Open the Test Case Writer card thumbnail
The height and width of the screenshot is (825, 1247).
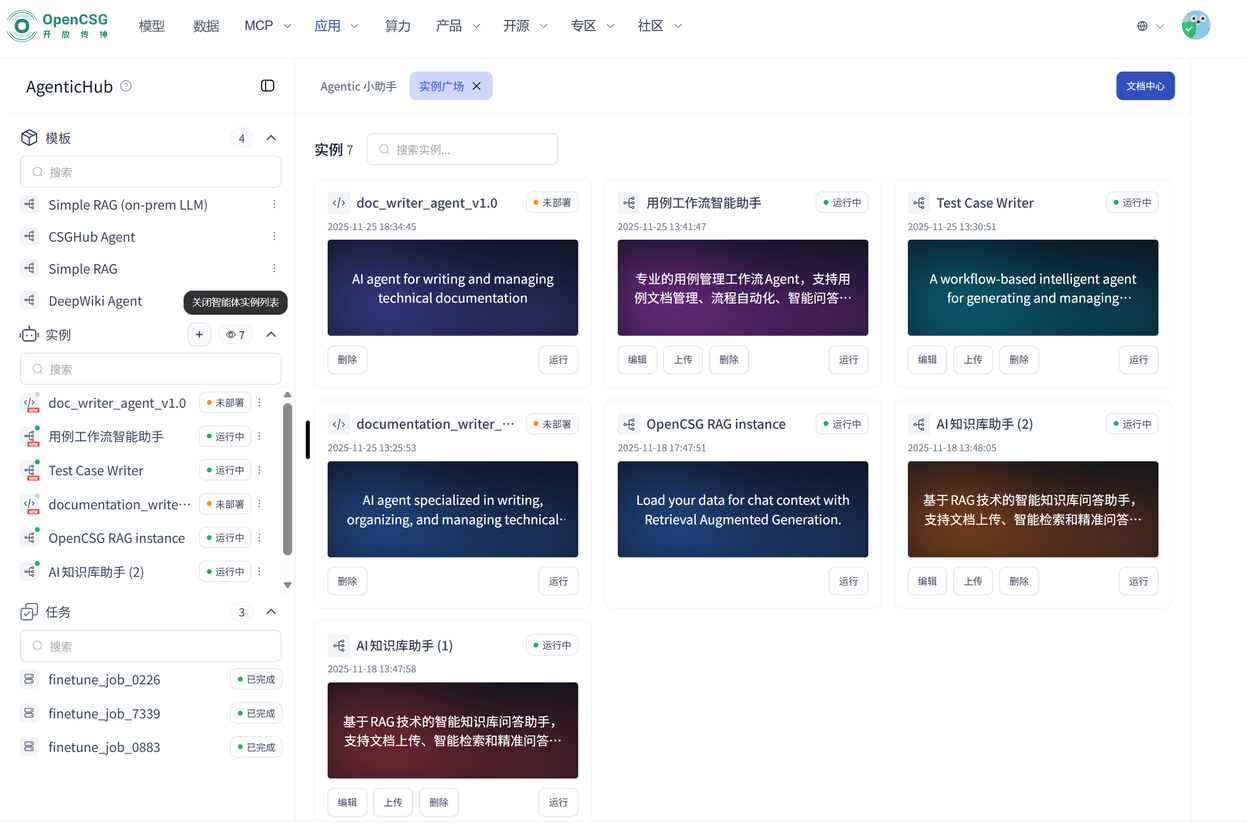pos(1032,288)
